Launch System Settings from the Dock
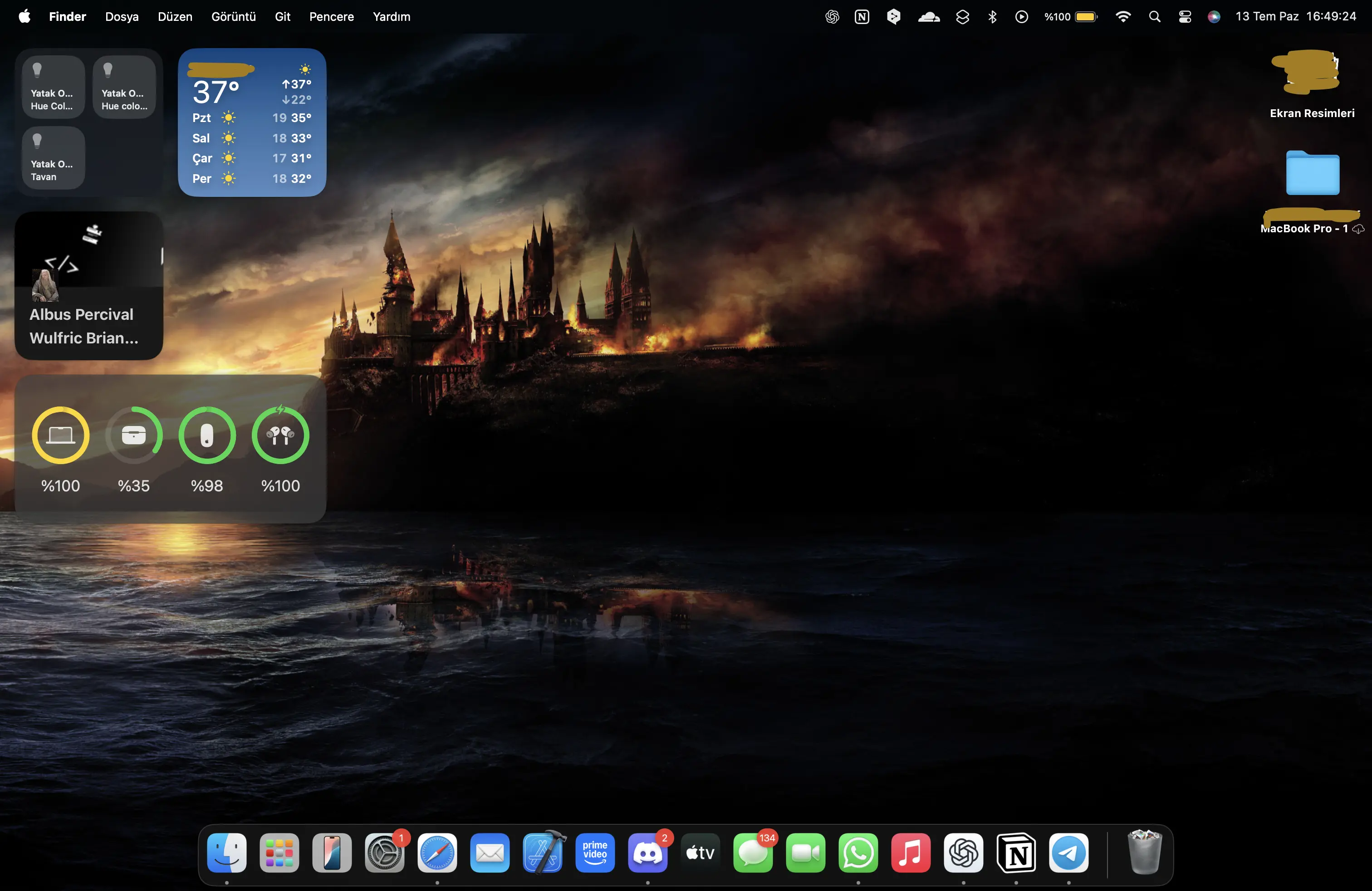 click(384, 852)
